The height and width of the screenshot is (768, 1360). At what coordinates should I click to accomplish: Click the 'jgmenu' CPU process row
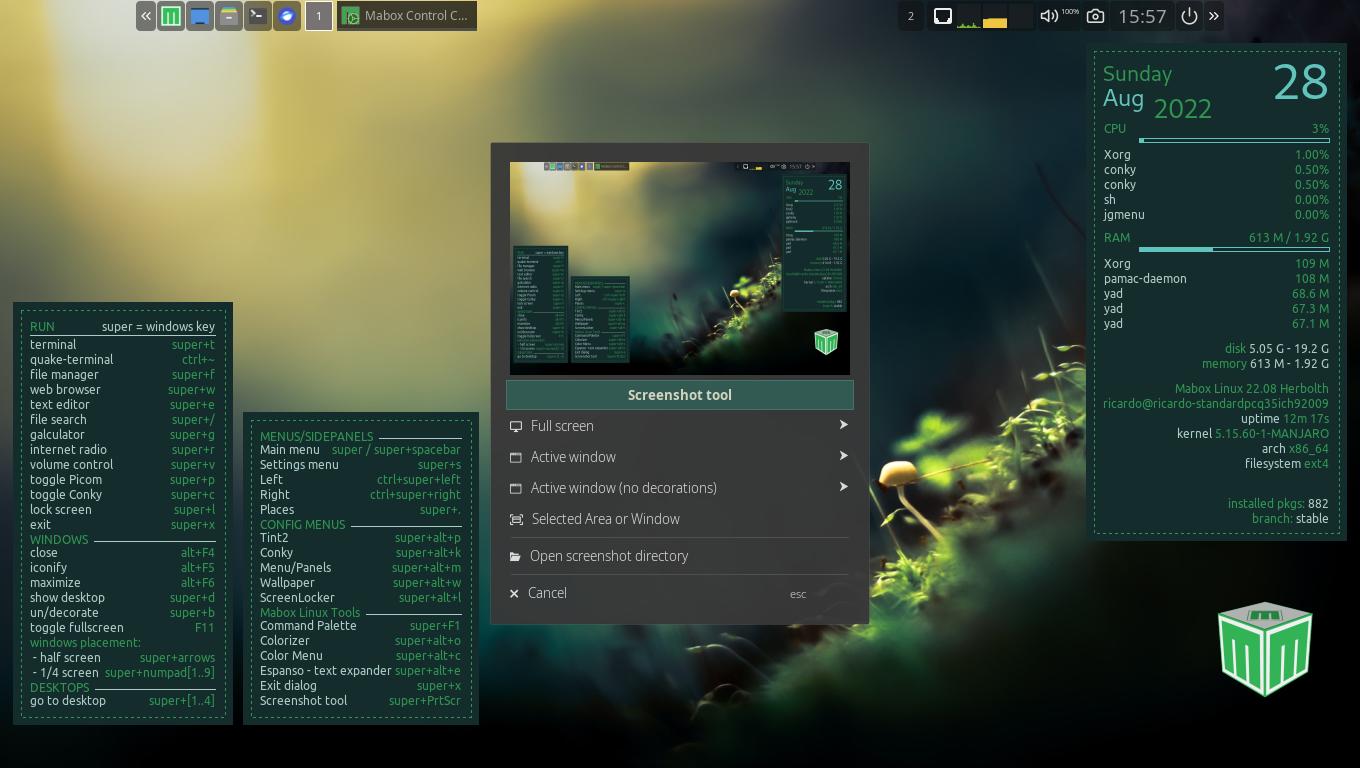1216,214
